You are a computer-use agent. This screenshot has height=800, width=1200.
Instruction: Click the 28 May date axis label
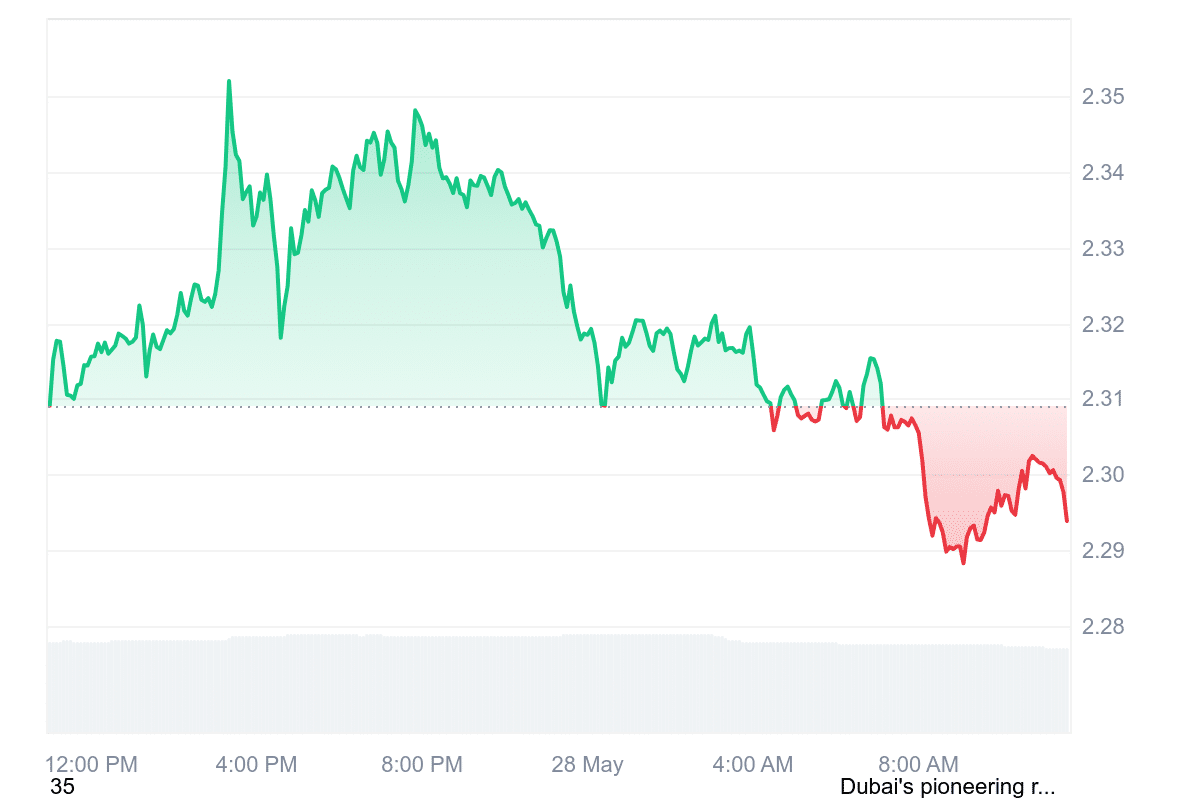[587, 765]
